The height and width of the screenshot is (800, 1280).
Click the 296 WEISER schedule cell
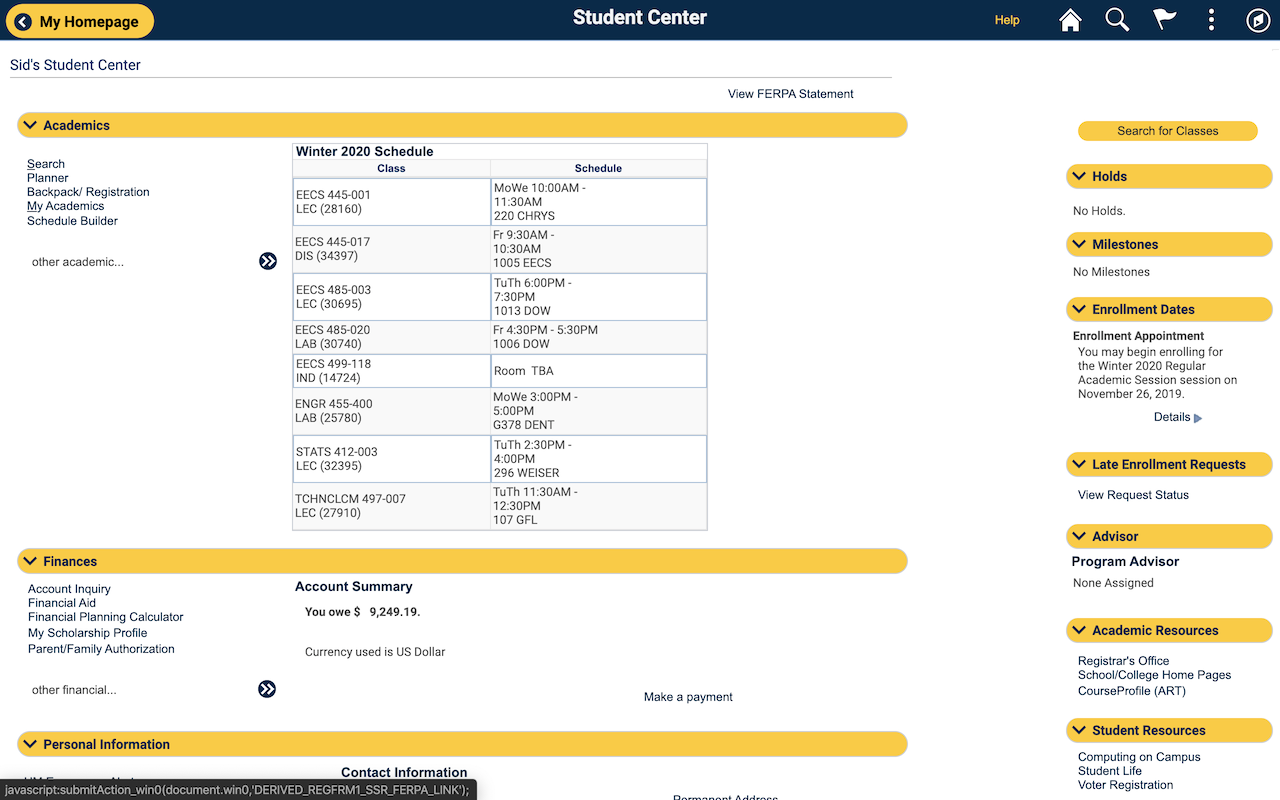pyautogui.click(x=598, y=459)
